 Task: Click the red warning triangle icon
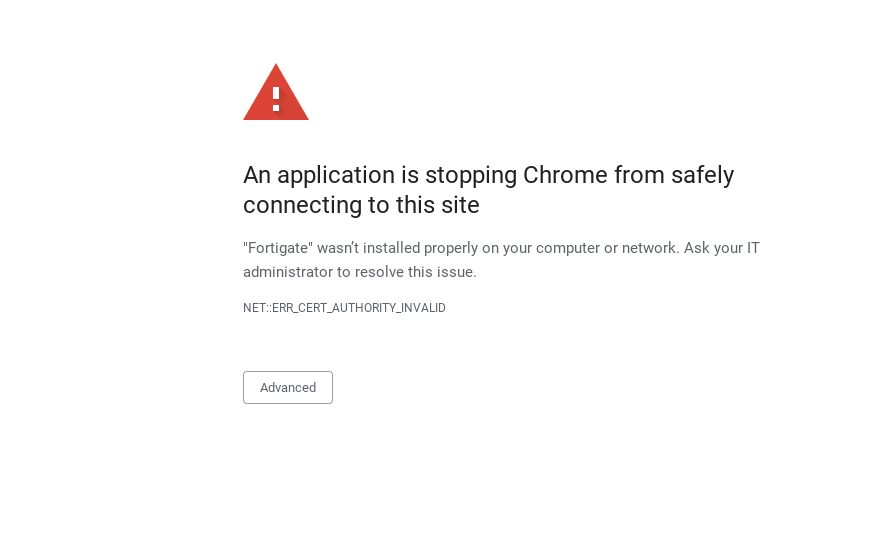tap(276, 92)
